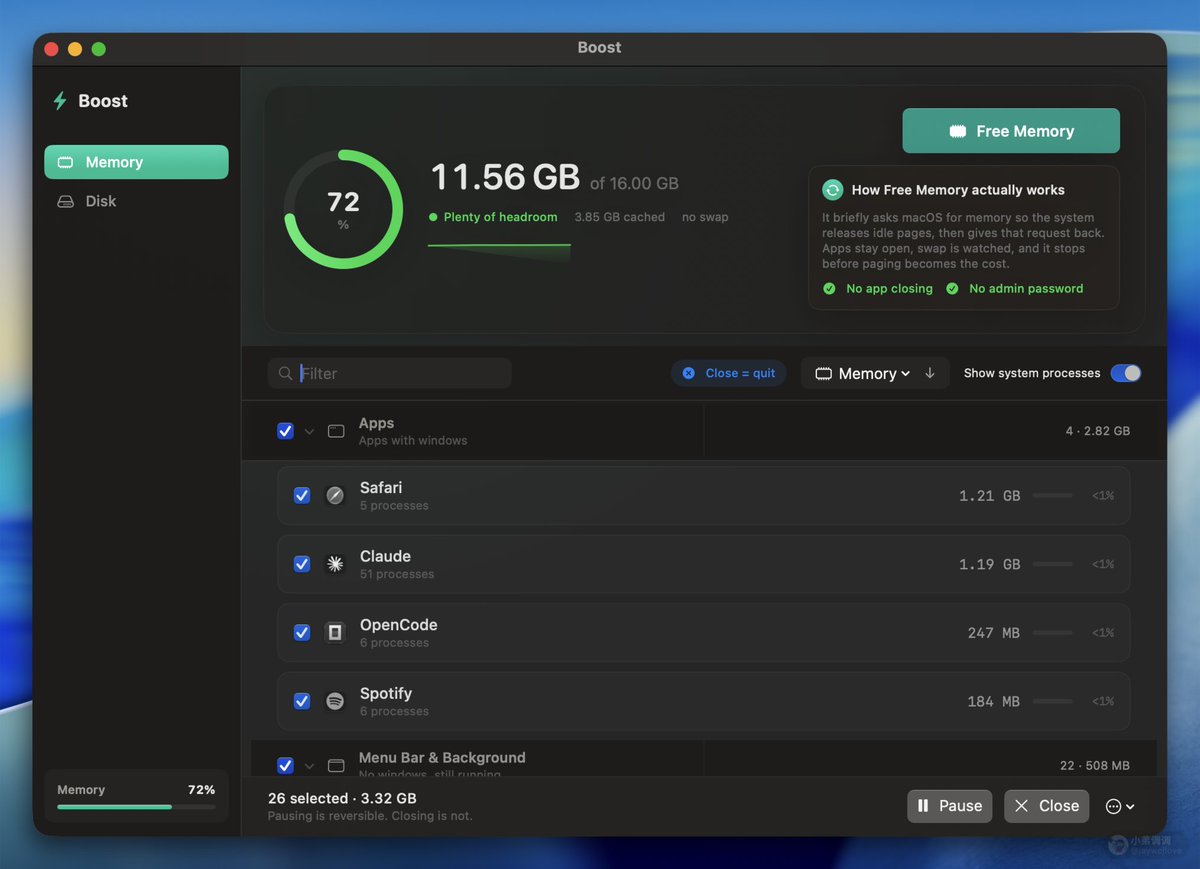1200x869 pixels.
Task: Switch to the Disk sidebar tab
Action: [136, 201]
